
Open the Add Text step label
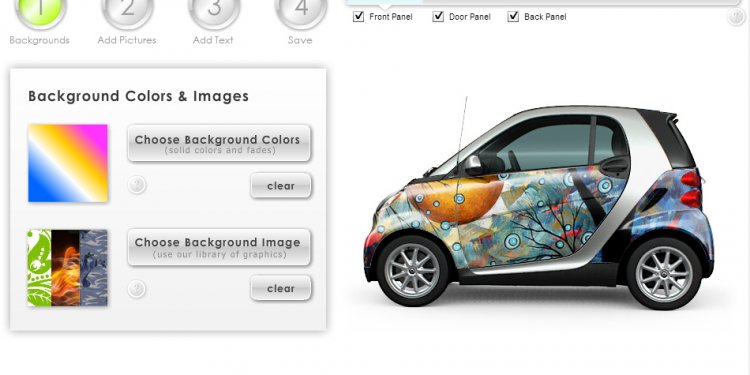click(213, 40)
